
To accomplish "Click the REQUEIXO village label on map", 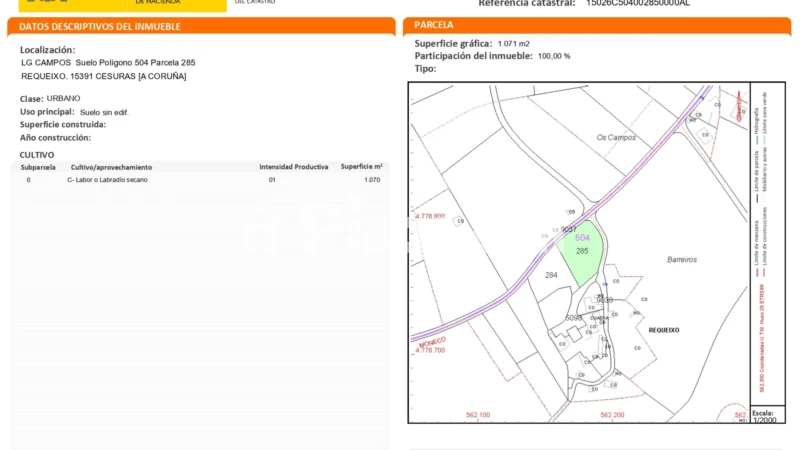I will [x=664, y=330].
